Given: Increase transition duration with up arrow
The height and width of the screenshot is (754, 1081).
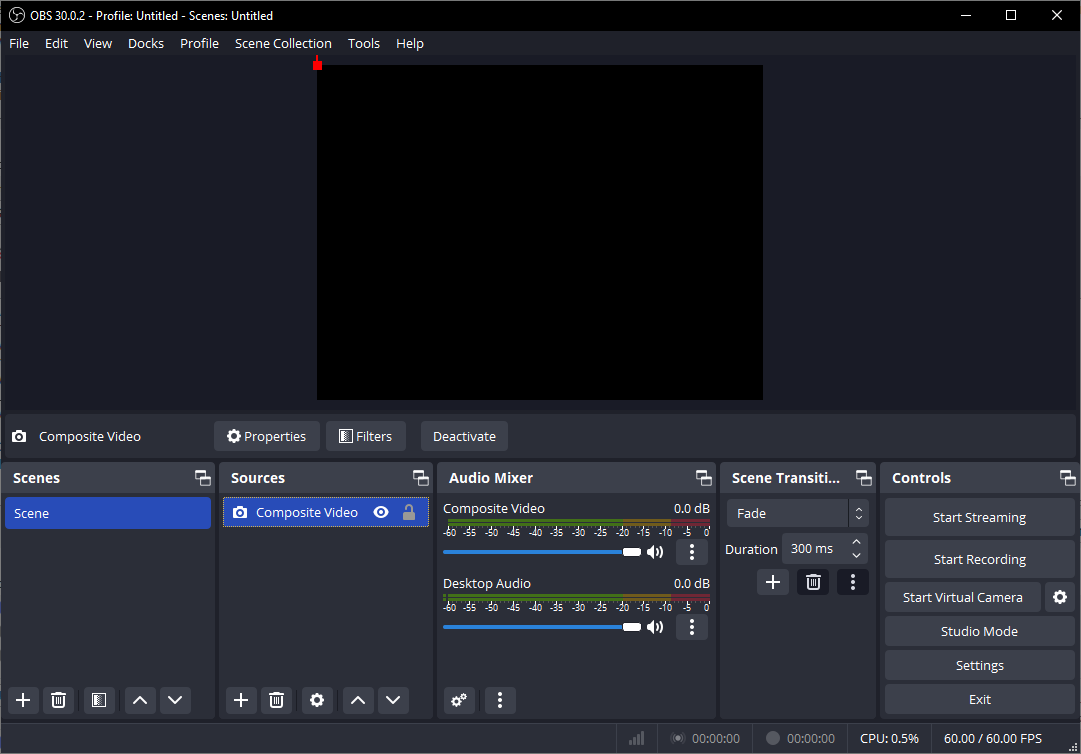Looking at the screenshot, I should tap(856, 543).
